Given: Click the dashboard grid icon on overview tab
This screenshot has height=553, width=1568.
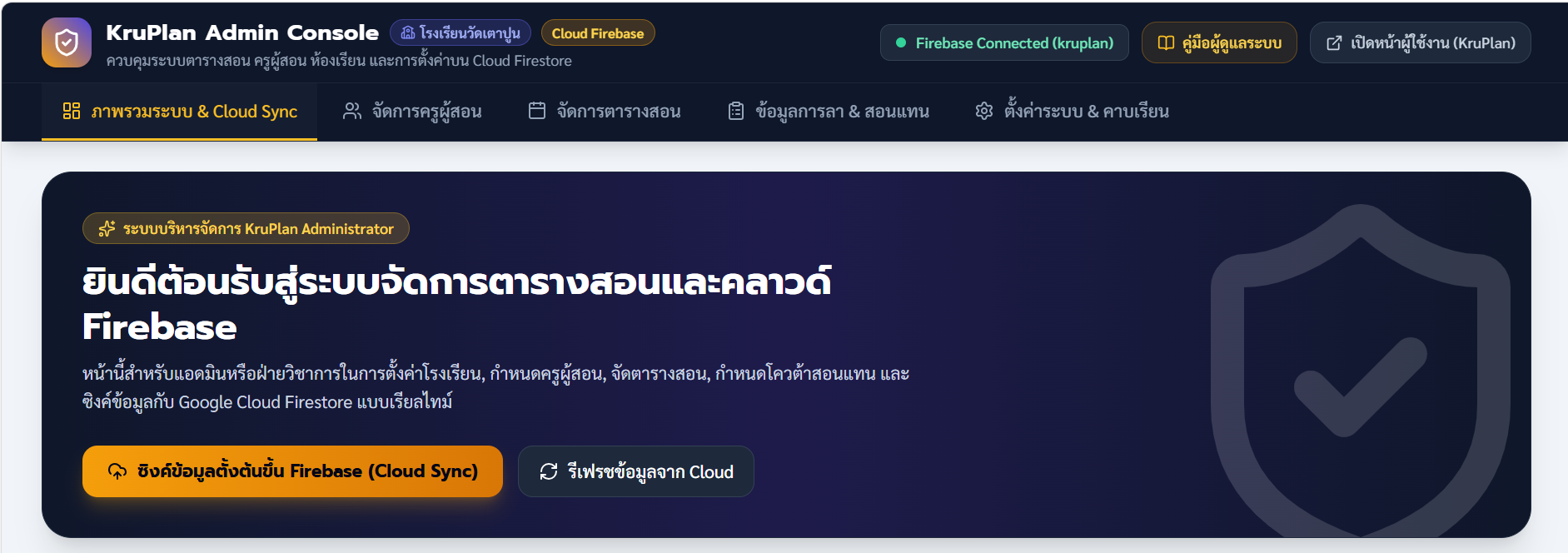Looking at the screenshot, I should click(72, 111).
